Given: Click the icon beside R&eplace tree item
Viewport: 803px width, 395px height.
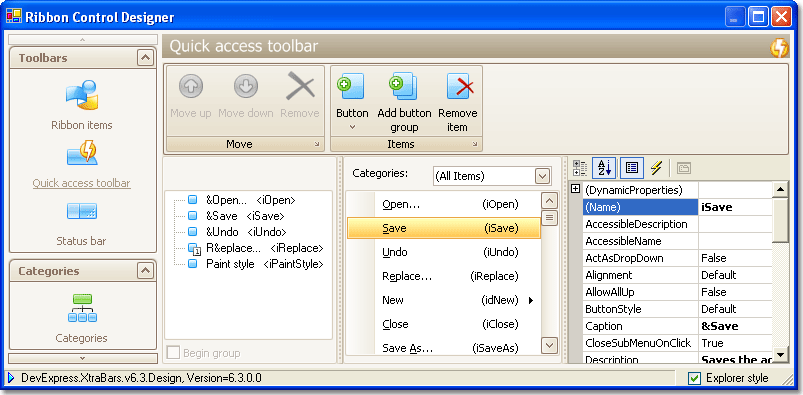Looking at the screenshot, I should point(194,248).
